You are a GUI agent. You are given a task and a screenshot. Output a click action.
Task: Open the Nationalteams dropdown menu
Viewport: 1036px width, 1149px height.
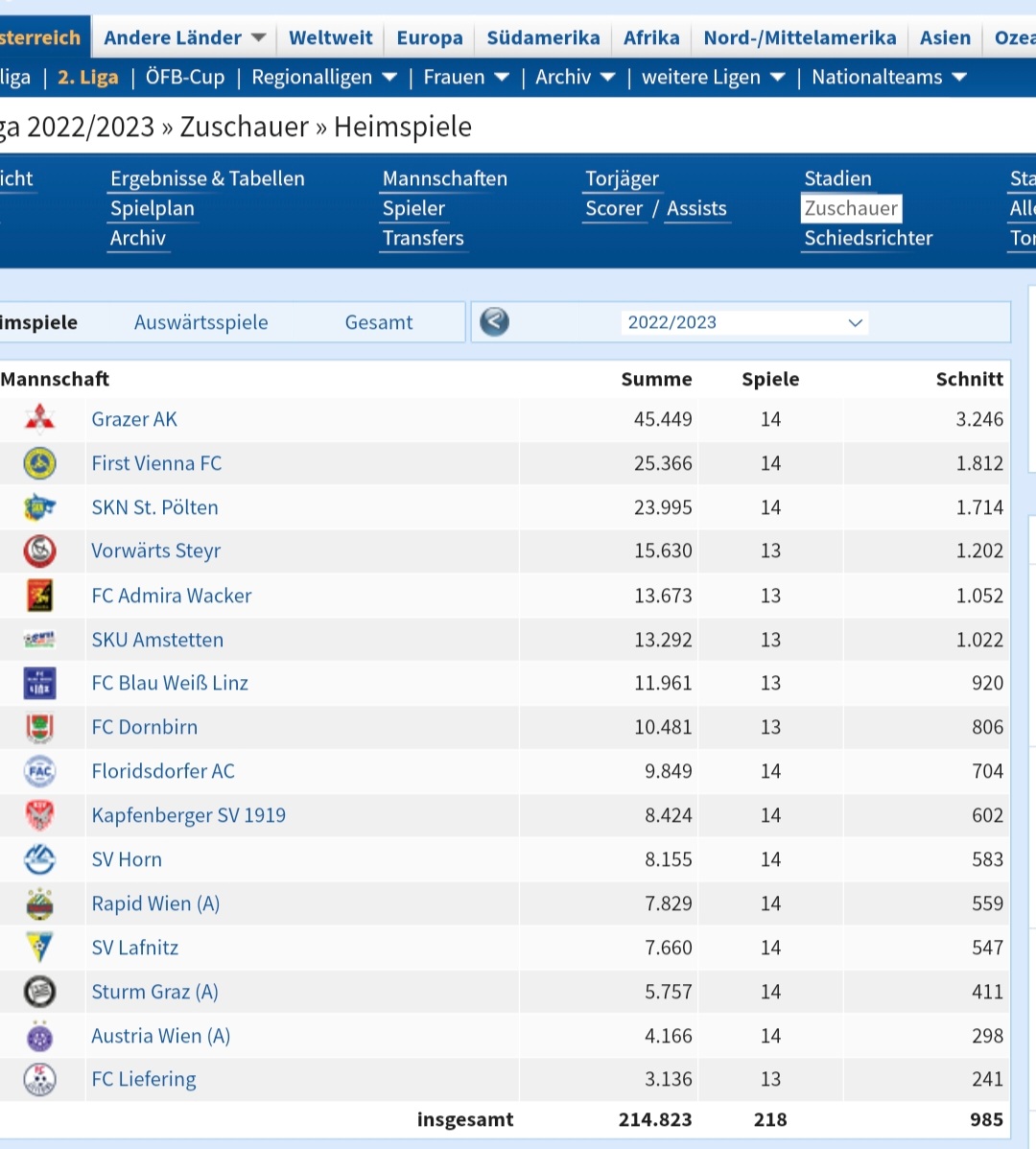point(888,77)
